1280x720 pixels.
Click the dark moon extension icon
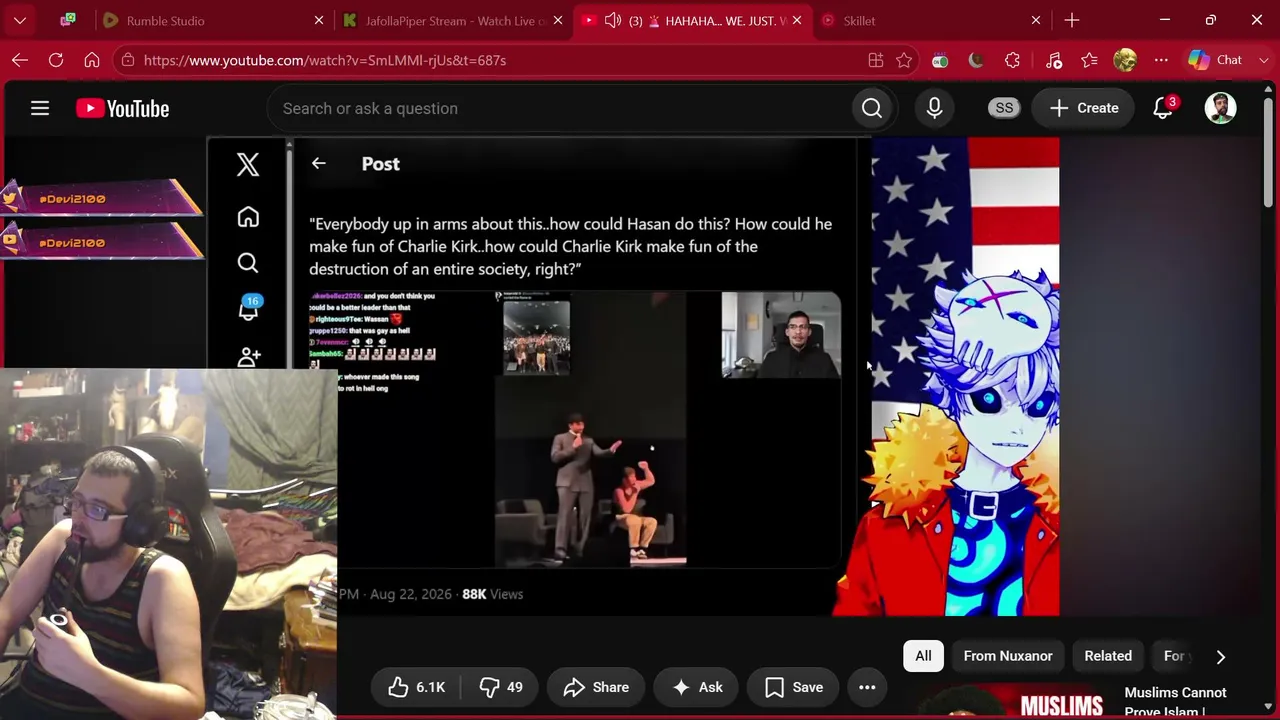coord(976,60)
